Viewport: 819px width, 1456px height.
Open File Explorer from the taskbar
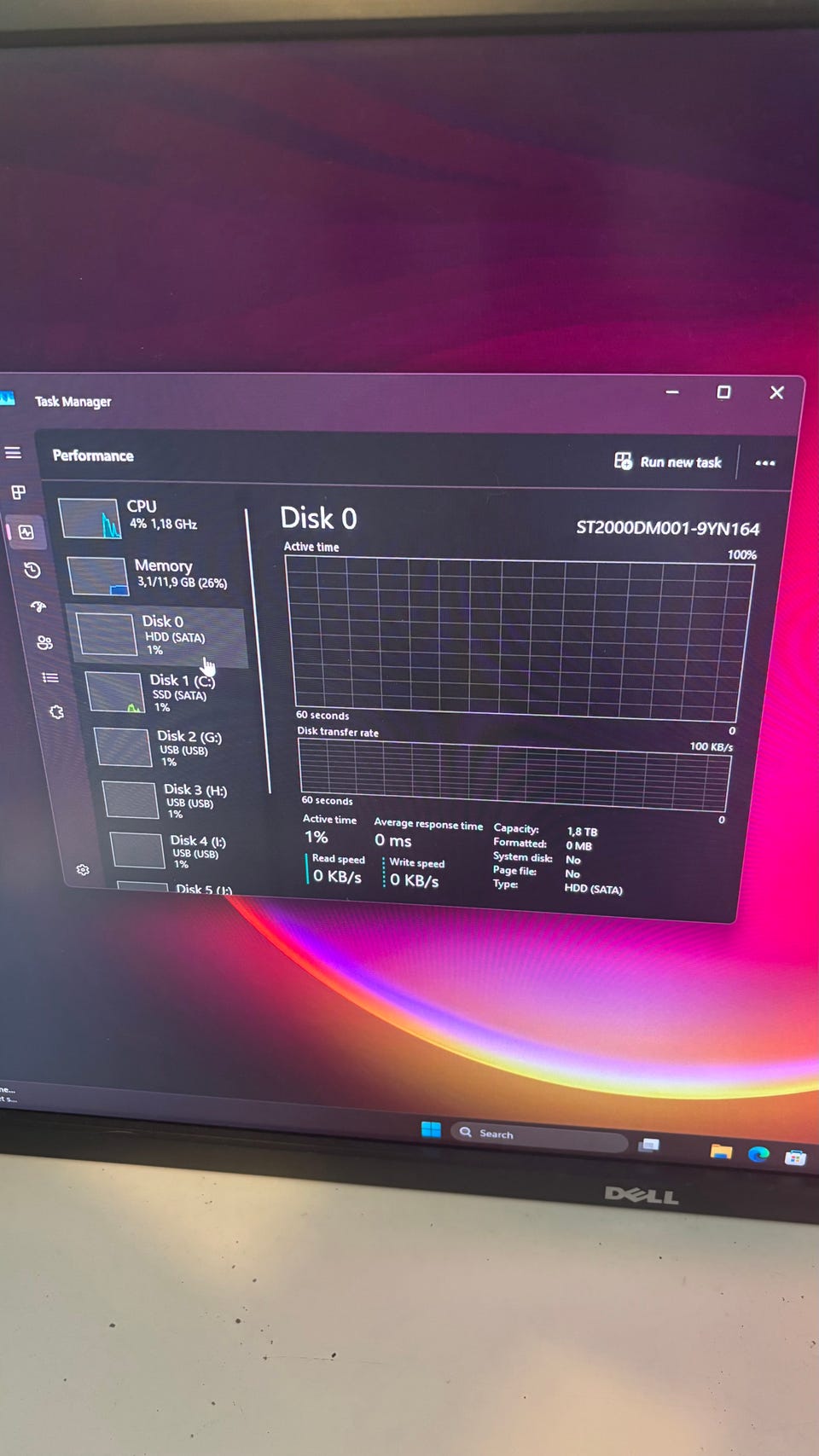pyautogui.click(x=721, y=1151)
